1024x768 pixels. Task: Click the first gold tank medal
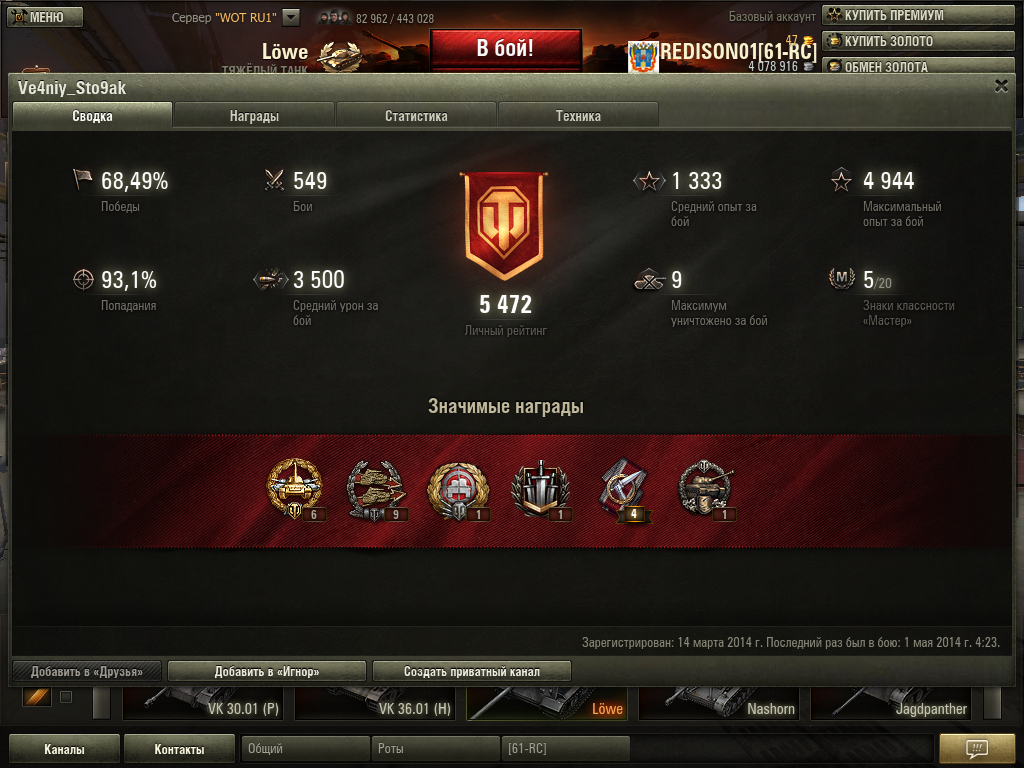(295, 487)
